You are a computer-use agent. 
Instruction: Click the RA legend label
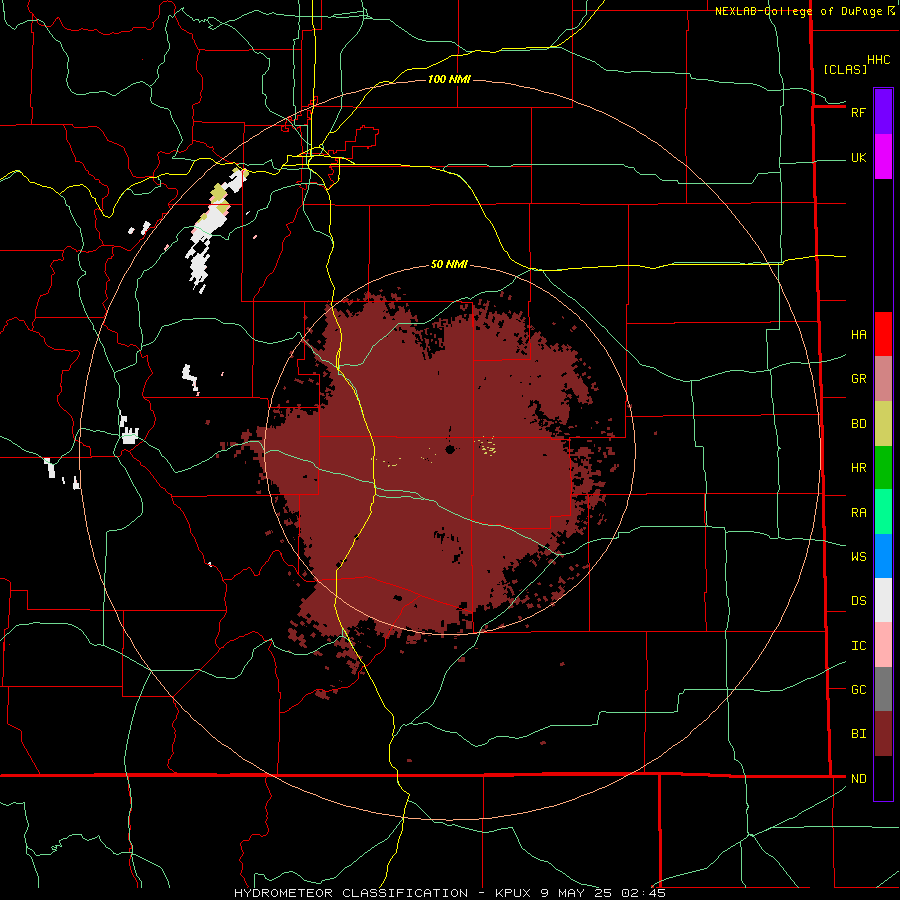click(x=858, y=512)
